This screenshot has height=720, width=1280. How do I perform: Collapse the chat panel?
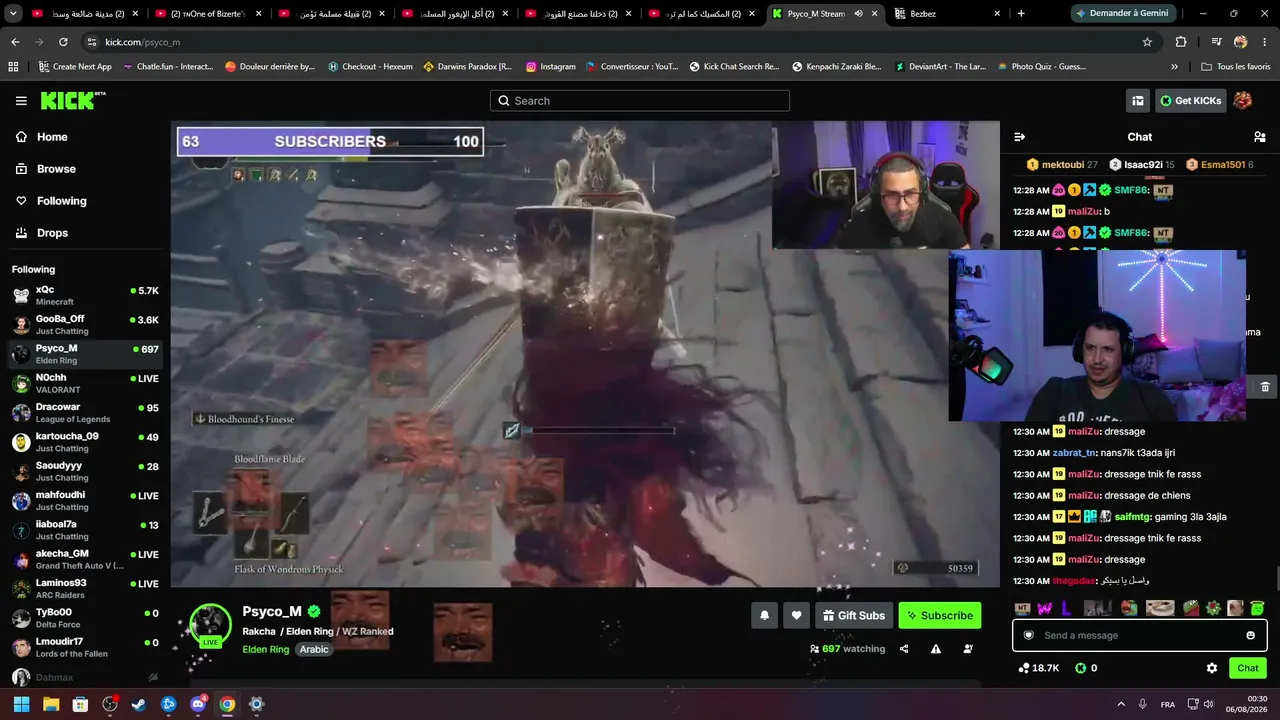click(1019, 137)
